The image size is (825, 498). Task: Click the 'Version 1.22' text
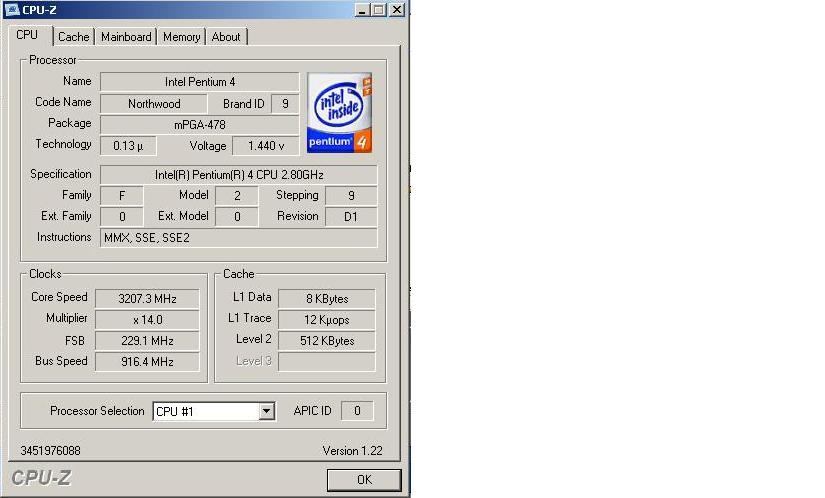coord(352,451)
